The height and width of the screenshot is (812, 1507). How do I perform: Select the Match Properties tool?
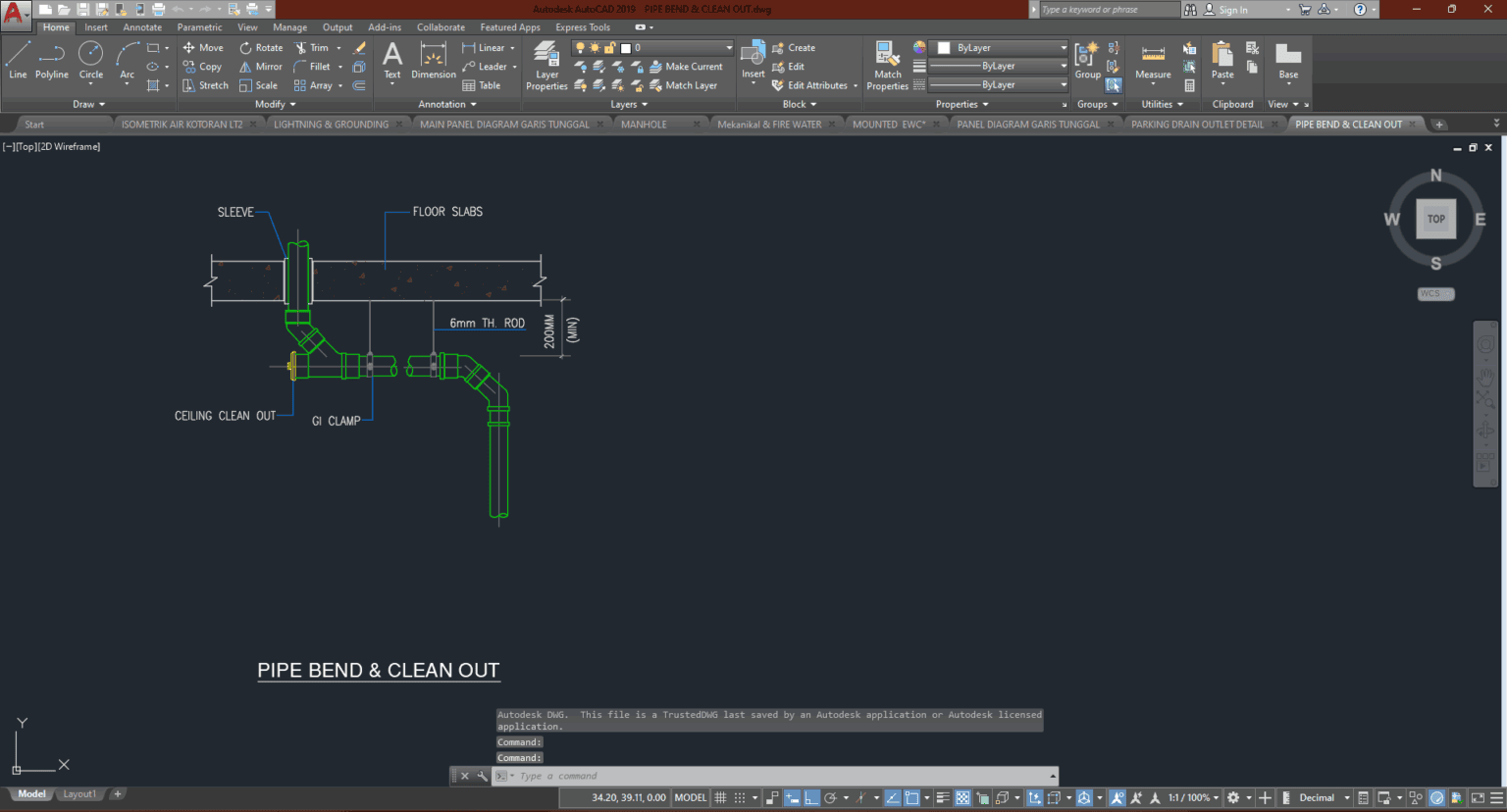(886, 66)
